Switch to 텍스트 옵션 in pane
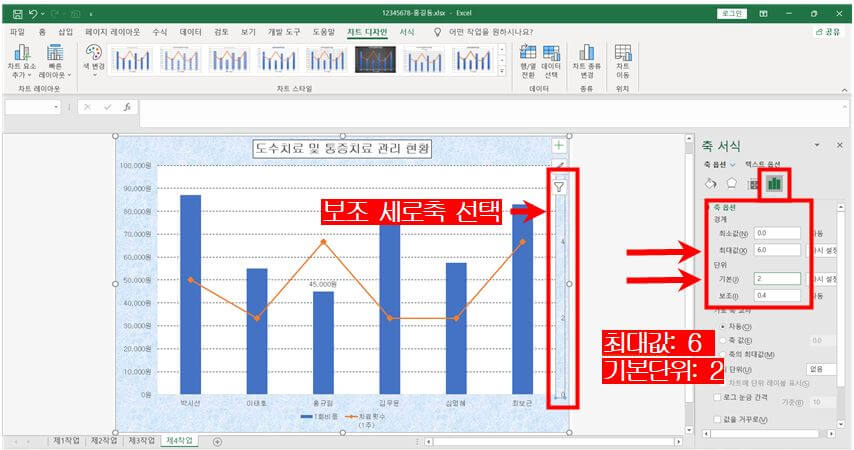The height and width of the screenshot is (450, 854). [762, 165]
